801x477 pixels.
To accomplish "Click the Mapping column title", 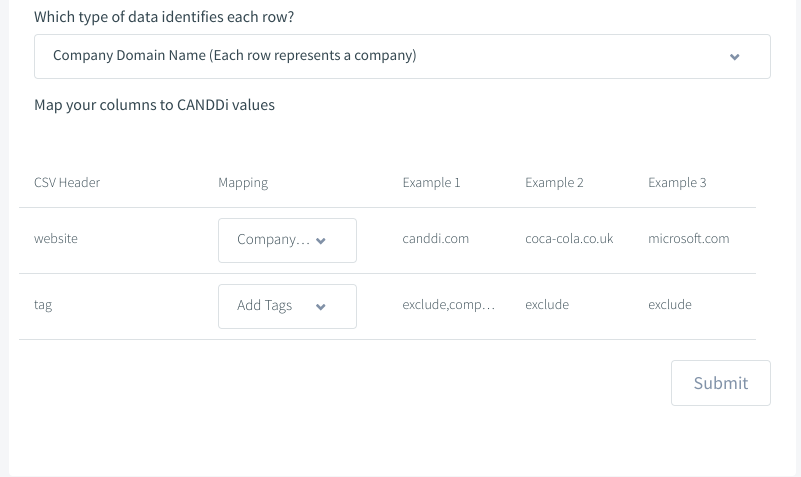I will tap(243, 183).
